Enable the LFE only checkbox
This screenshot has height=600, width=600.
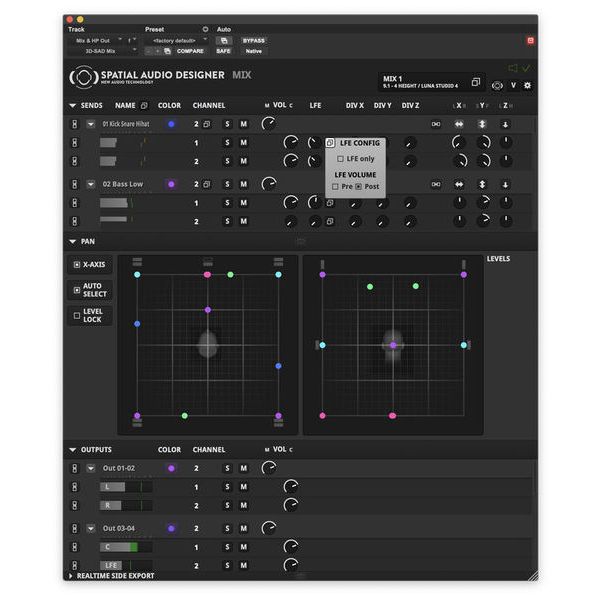click(340, 158)
